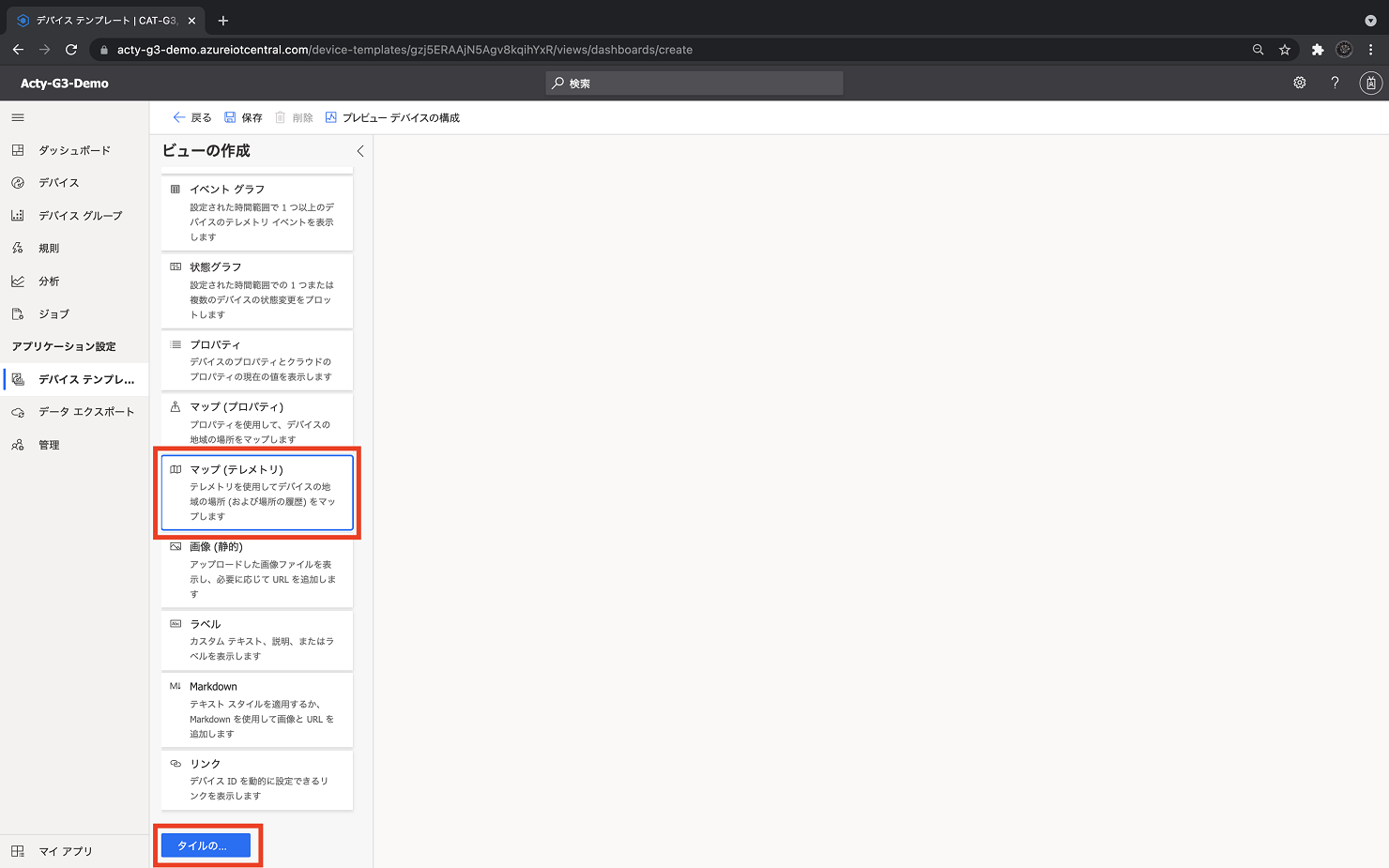Go to ダッシュボード in the sidebar
Viewport: 1389px width, 868px height.
(74, 150)
